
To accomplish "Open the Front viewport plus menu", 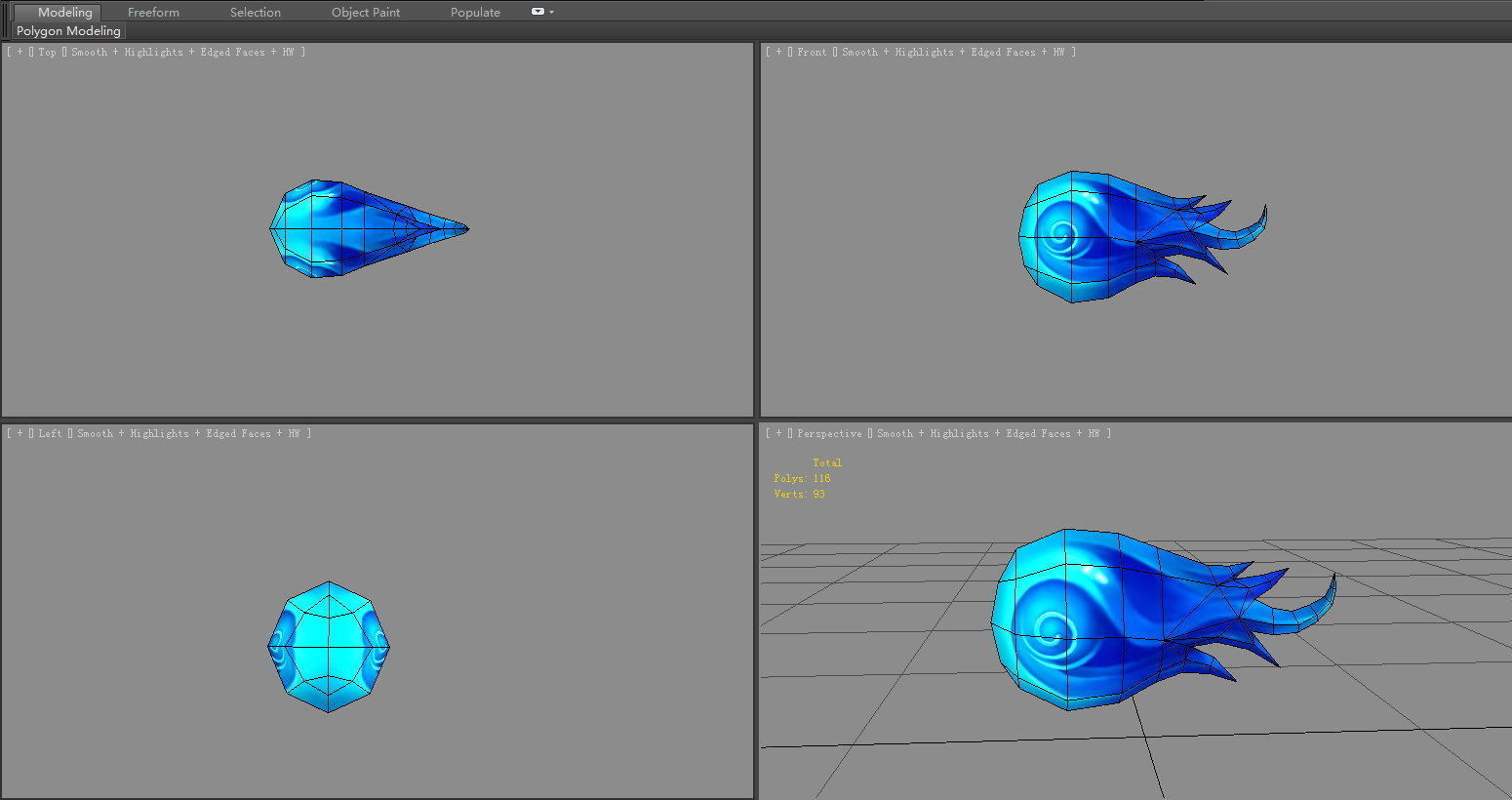I will [x=778, y=52].
